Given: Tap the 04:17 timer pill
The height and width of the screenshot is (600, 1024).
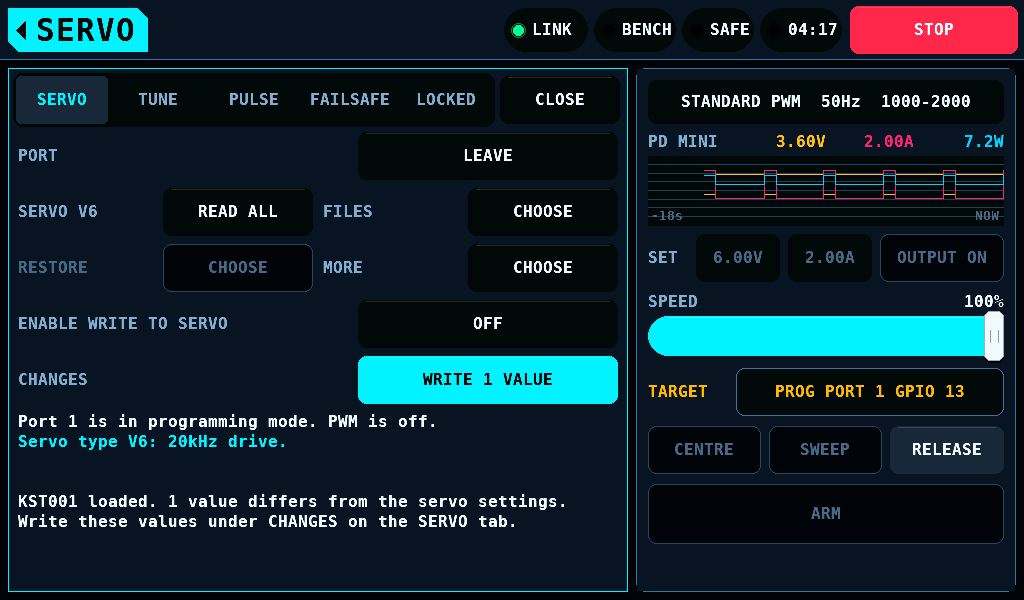Looking at the screenshot, I should tap(801, 30).
